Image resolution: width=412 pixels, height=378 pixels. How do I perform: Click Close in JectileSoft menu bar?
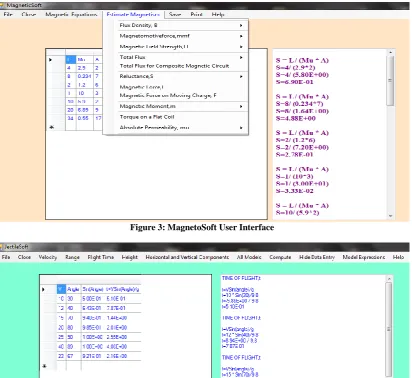coord(24,257)
